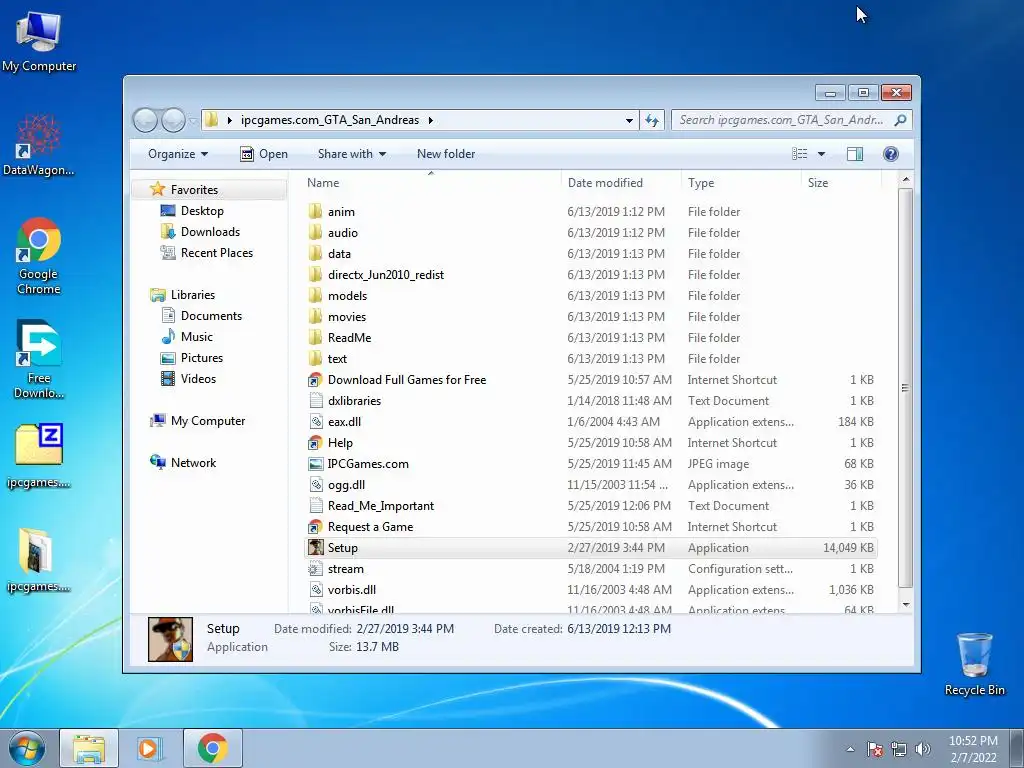Open the More view options dropdown arrow
This screenshot has height=768, width=1024.
[x=821, y=154]
